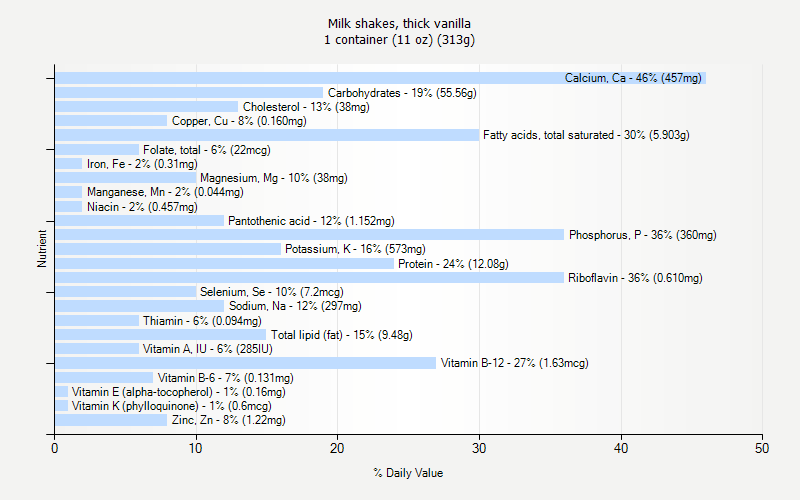Select the Iron, Fe - 2% (0.31mg) label
Image resolution: width=800 pixels, height=500 pixels.
tap(142, 164)
